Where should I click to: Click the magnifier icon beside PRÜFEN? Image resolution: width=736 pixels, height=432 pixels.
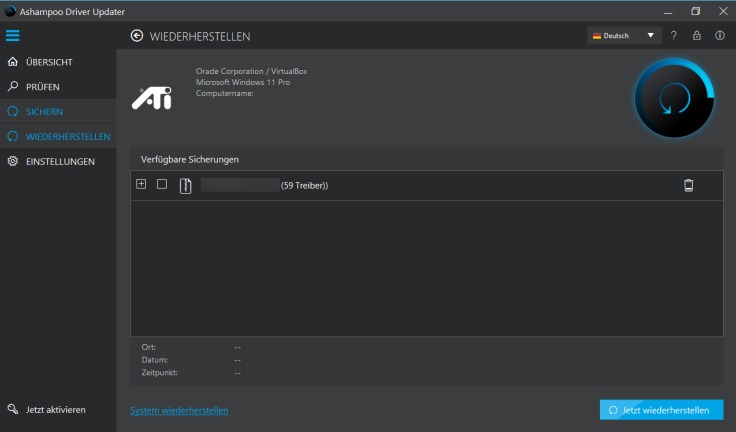[13, 86]
